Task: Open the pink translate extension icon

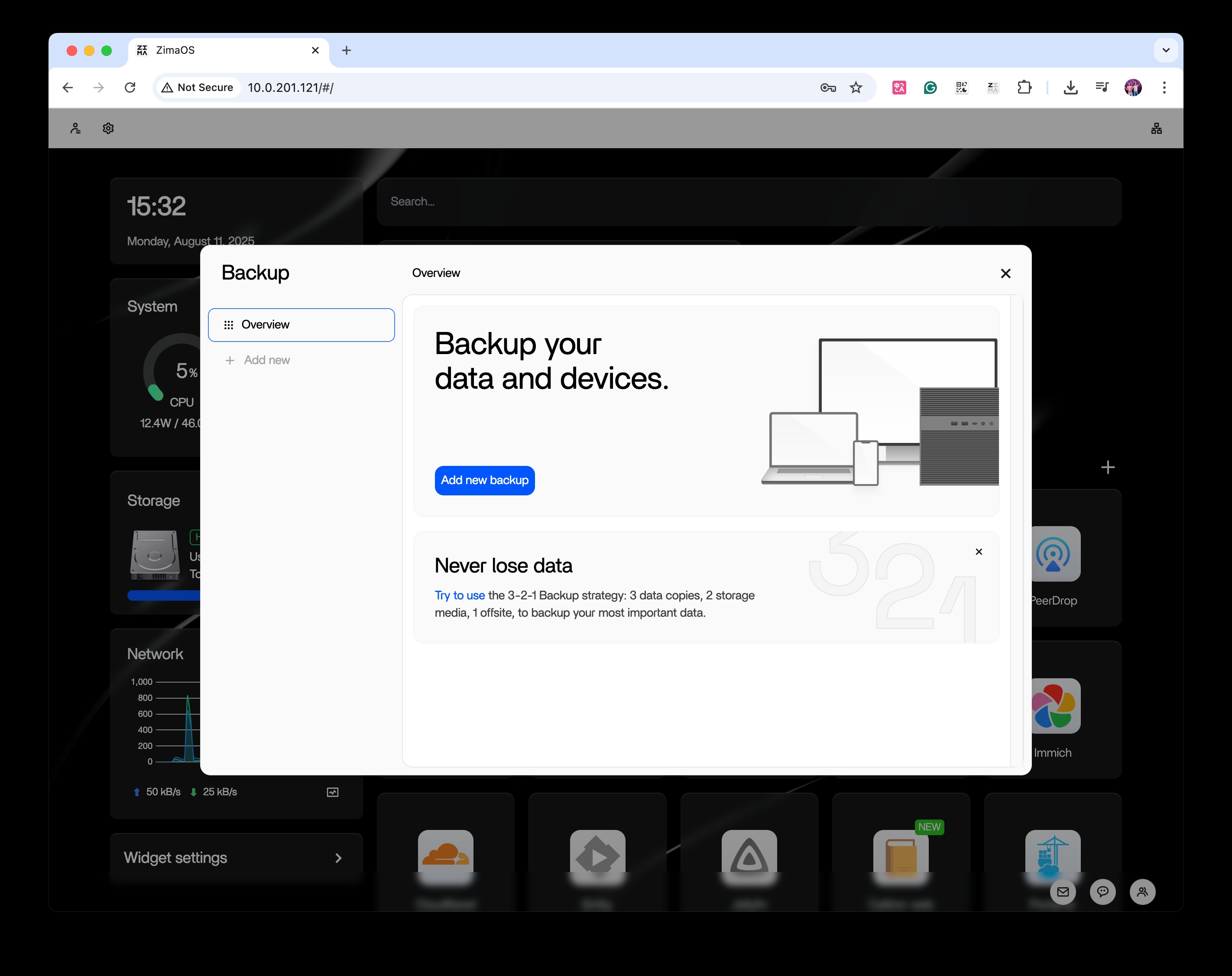Action: 898,88
